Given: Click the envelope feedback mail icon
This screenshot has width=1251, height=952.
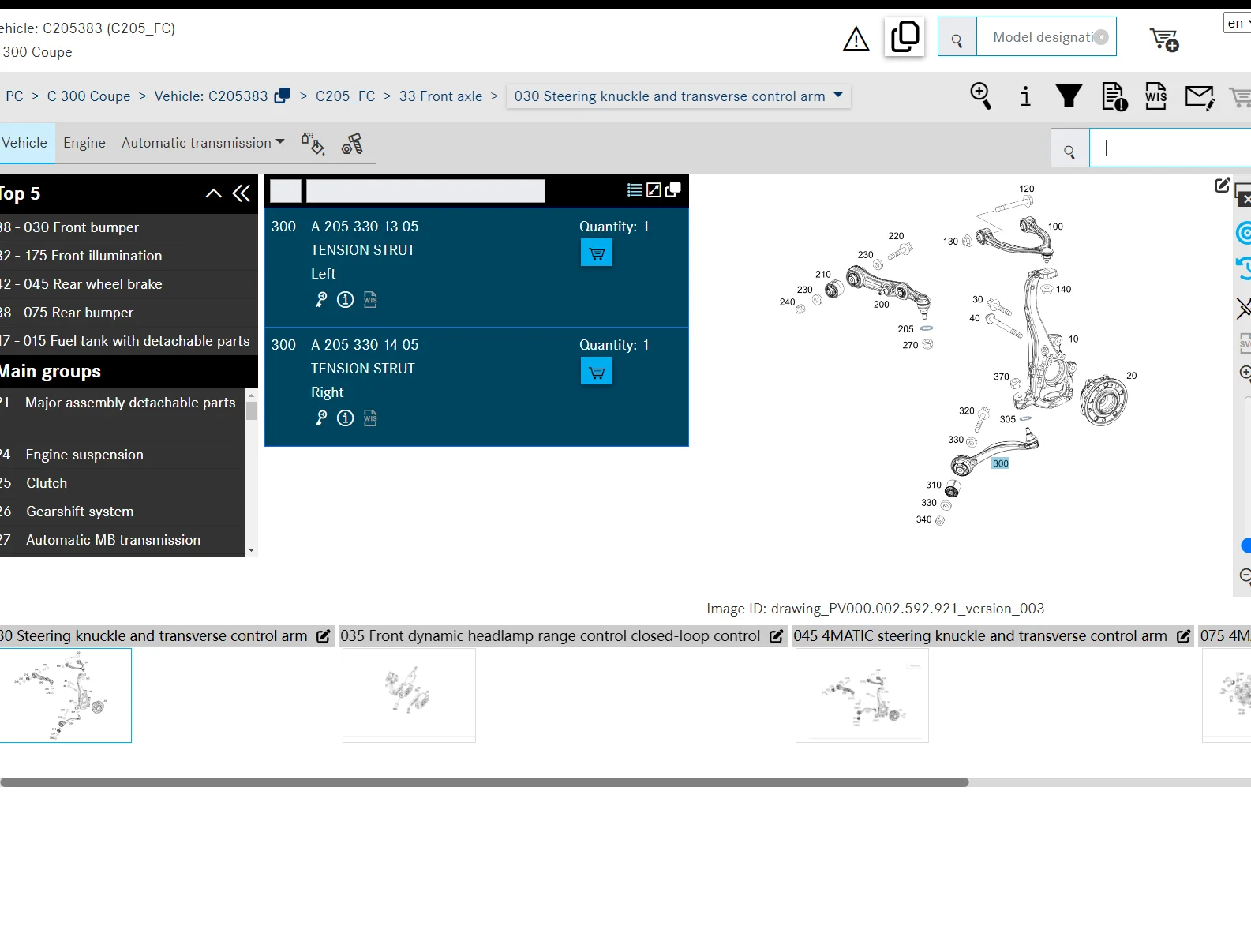Looking at the screenshot, I should click(x=1200, y=97).
